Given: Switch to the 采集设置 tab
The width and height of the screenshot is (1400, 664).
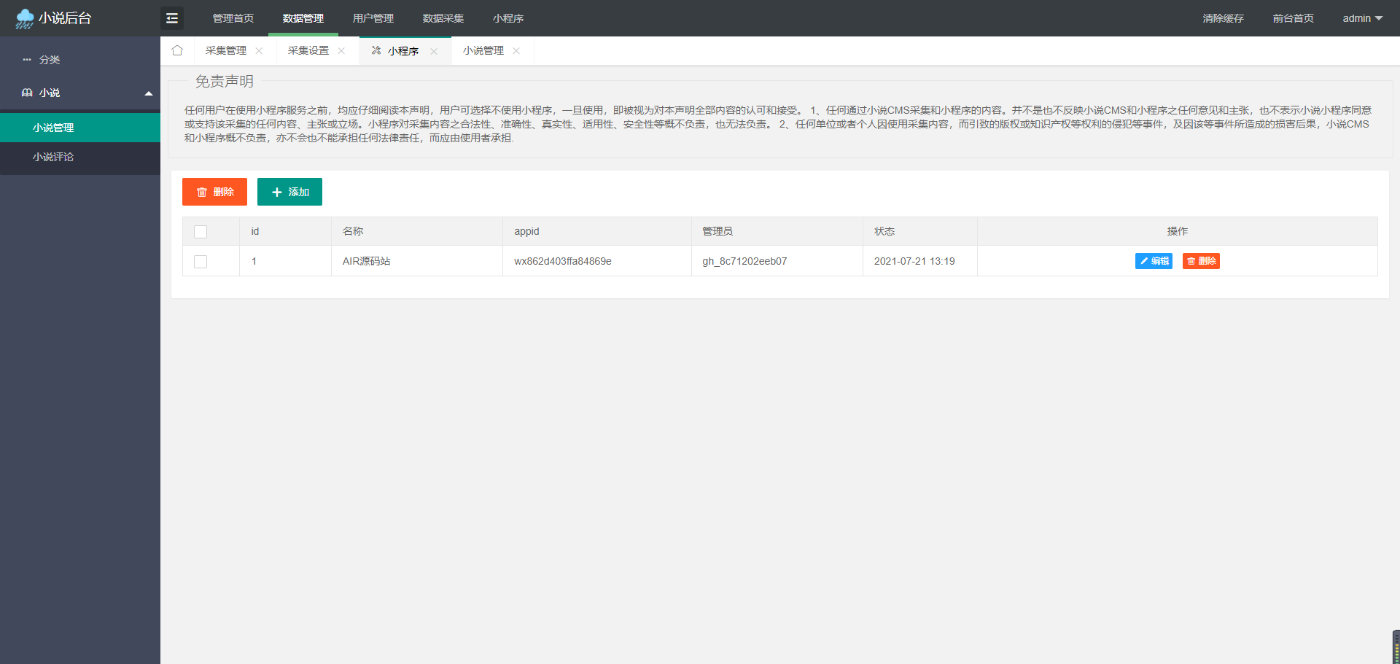Looking at the screenshot, I should pos(308,51).
